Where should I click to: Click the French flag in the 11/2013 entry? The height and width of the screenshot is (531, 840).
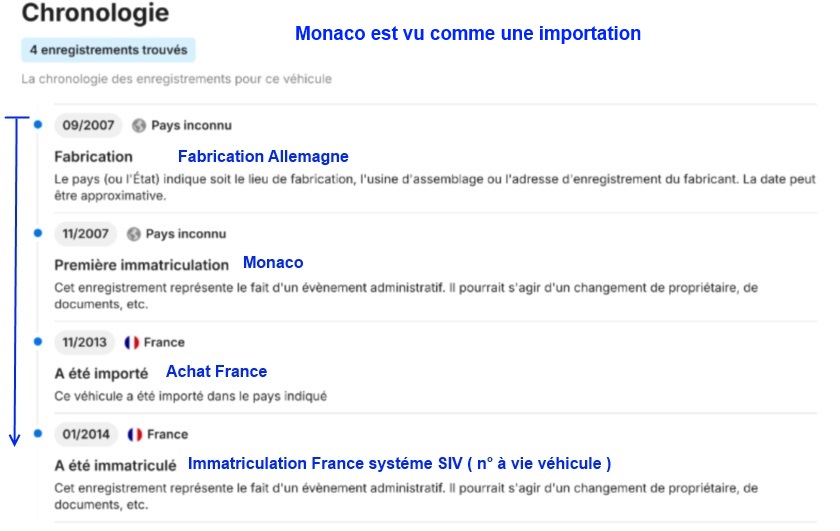point(131,342)
